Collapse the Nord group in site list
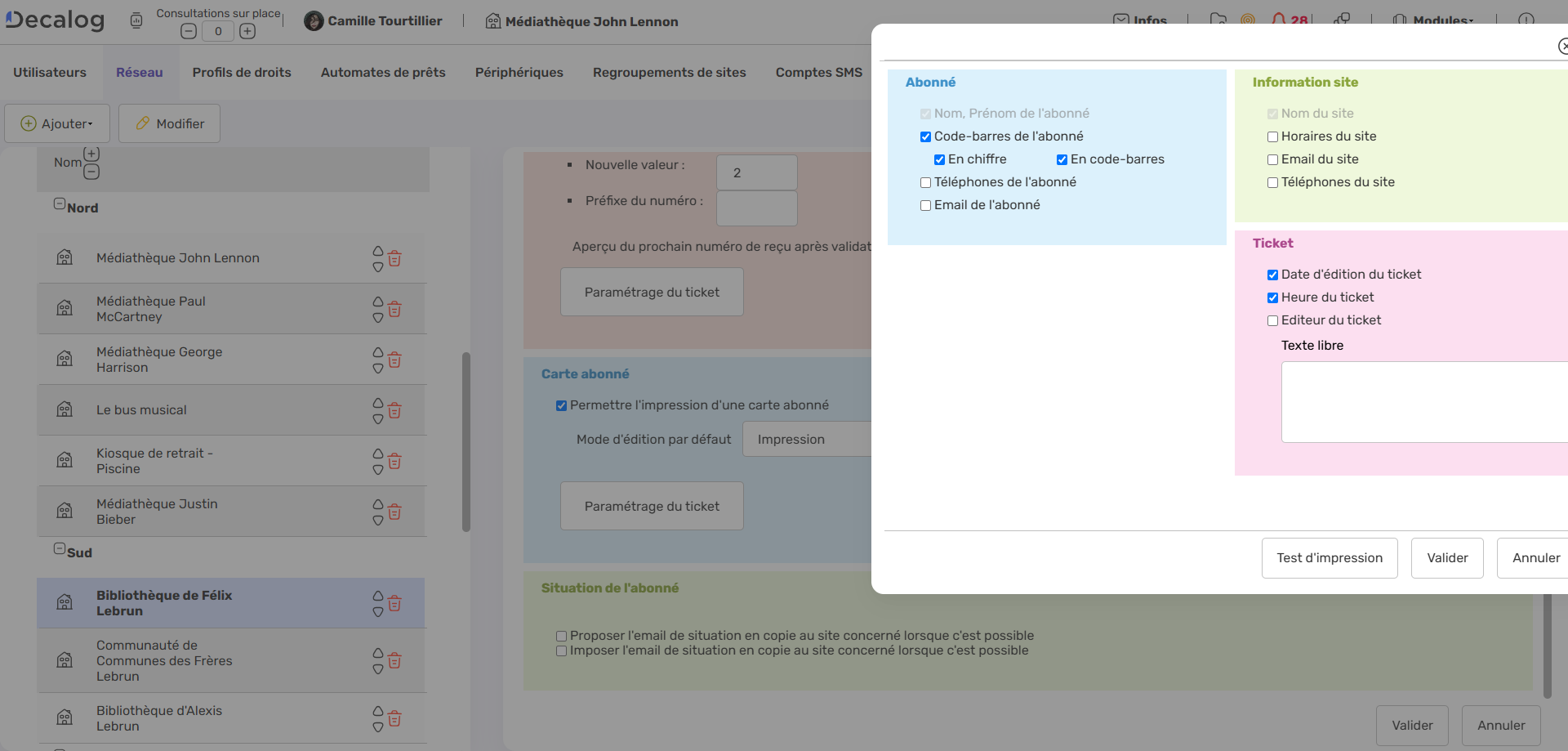The width and height of the screenshot is (1568, 751). pos(60,203)
